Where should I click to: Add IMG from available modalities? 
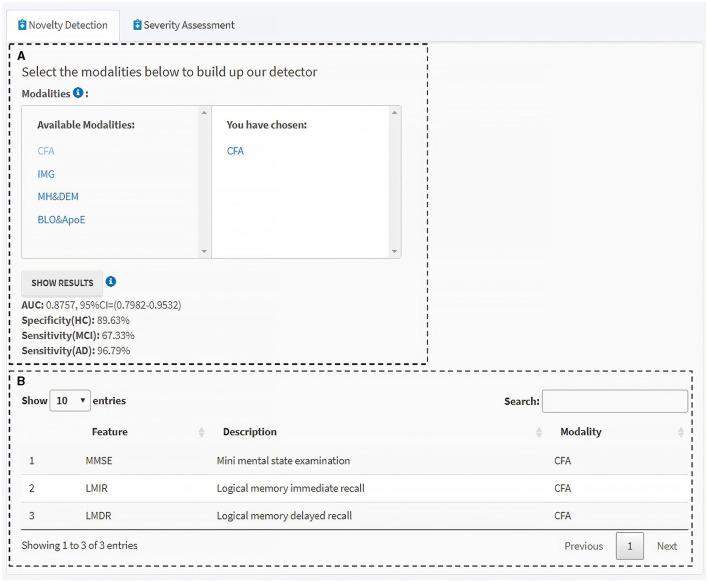(46, 174)
